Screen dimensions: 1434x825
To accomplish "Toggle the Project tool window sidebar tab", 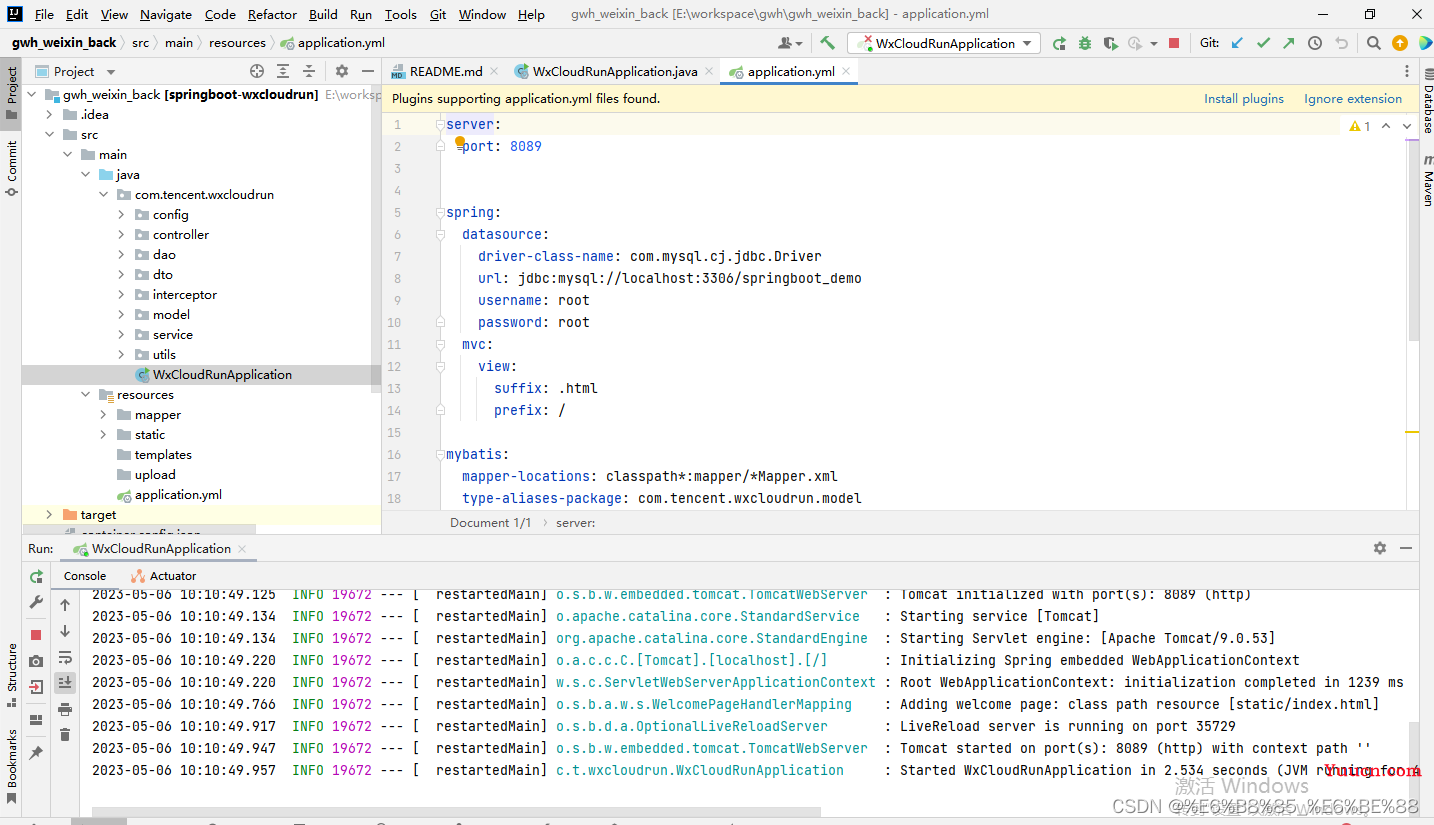I will (11, 93).
